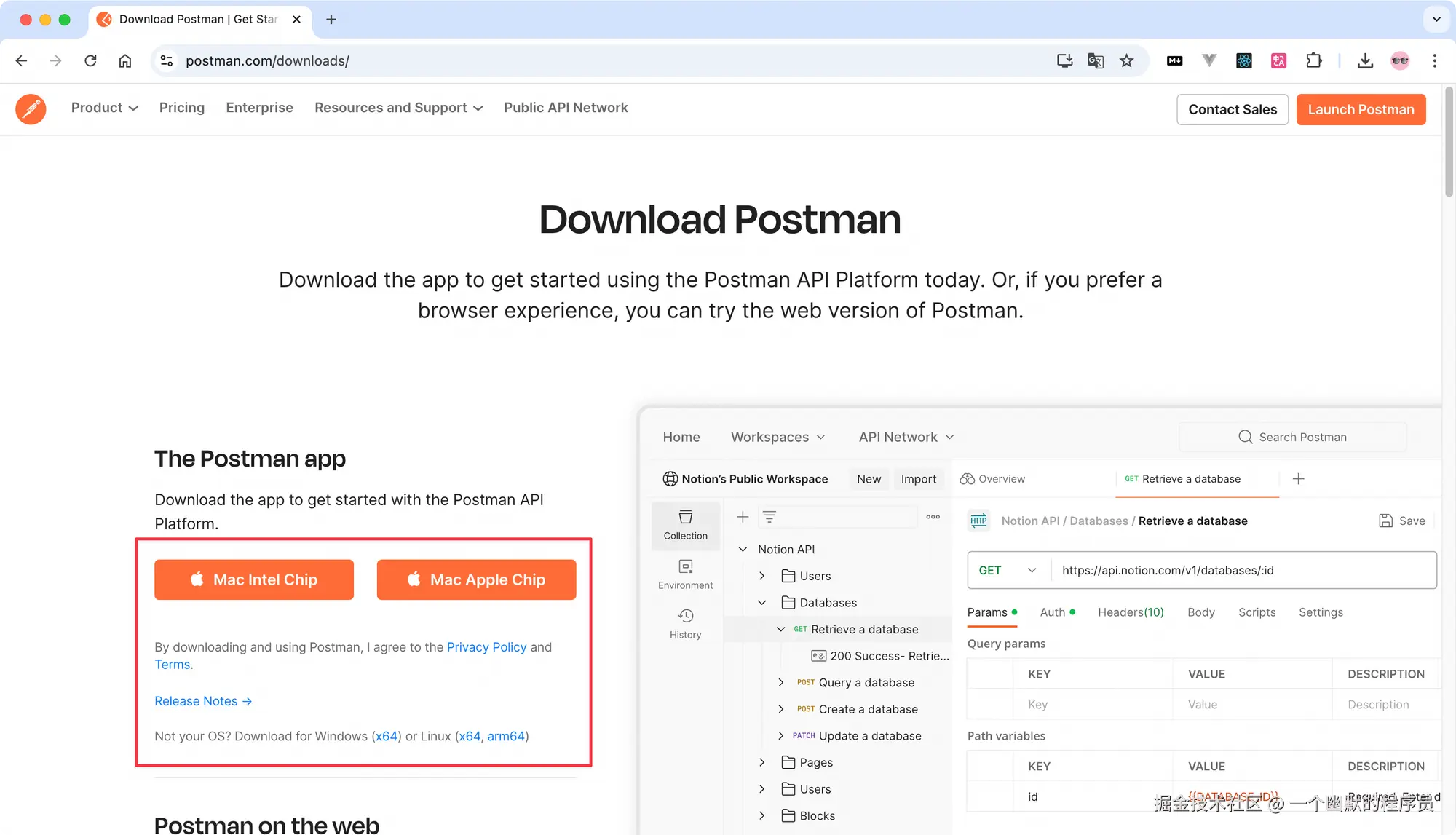Open the Release Notes link
The image size is (1456, 835).
click(197, 700)
